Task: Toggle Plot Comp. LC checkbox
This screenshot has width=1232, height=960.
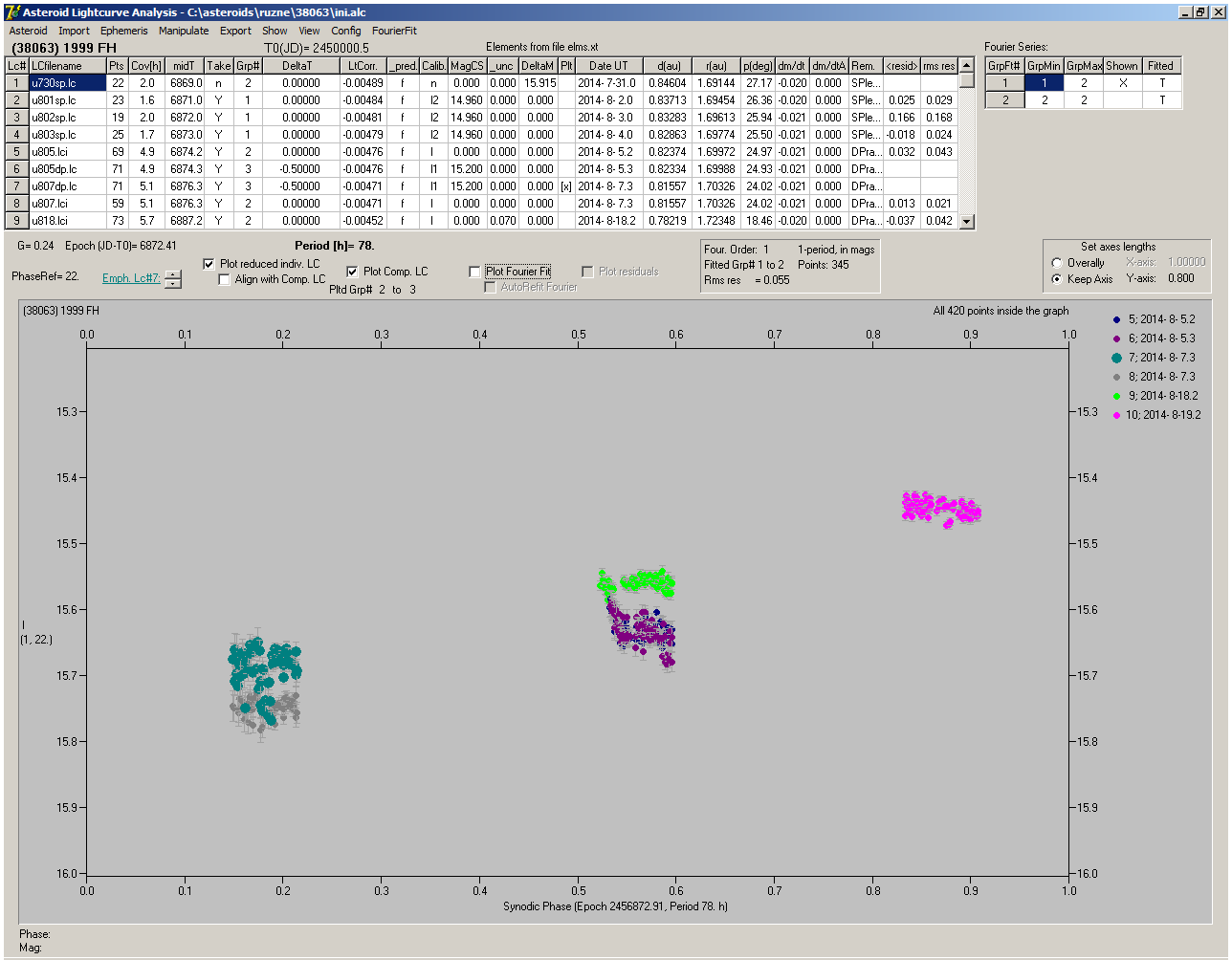Action: (352, 272)
